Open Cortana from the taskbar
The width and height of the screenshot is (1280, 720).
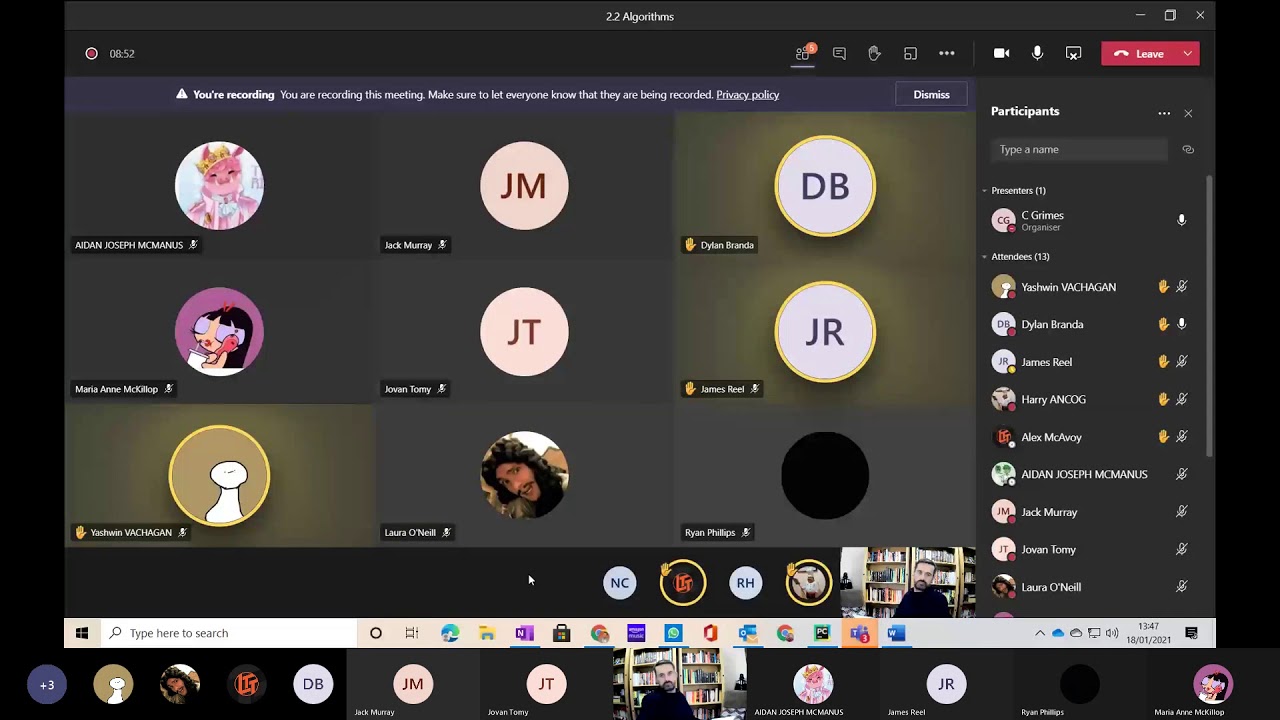376,633
